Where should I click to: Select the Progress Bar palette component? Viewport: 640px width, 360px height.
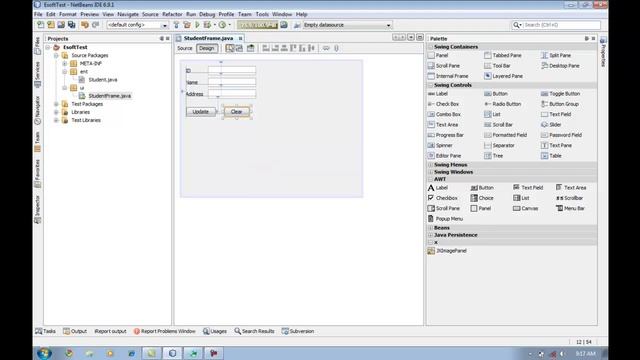445,135
